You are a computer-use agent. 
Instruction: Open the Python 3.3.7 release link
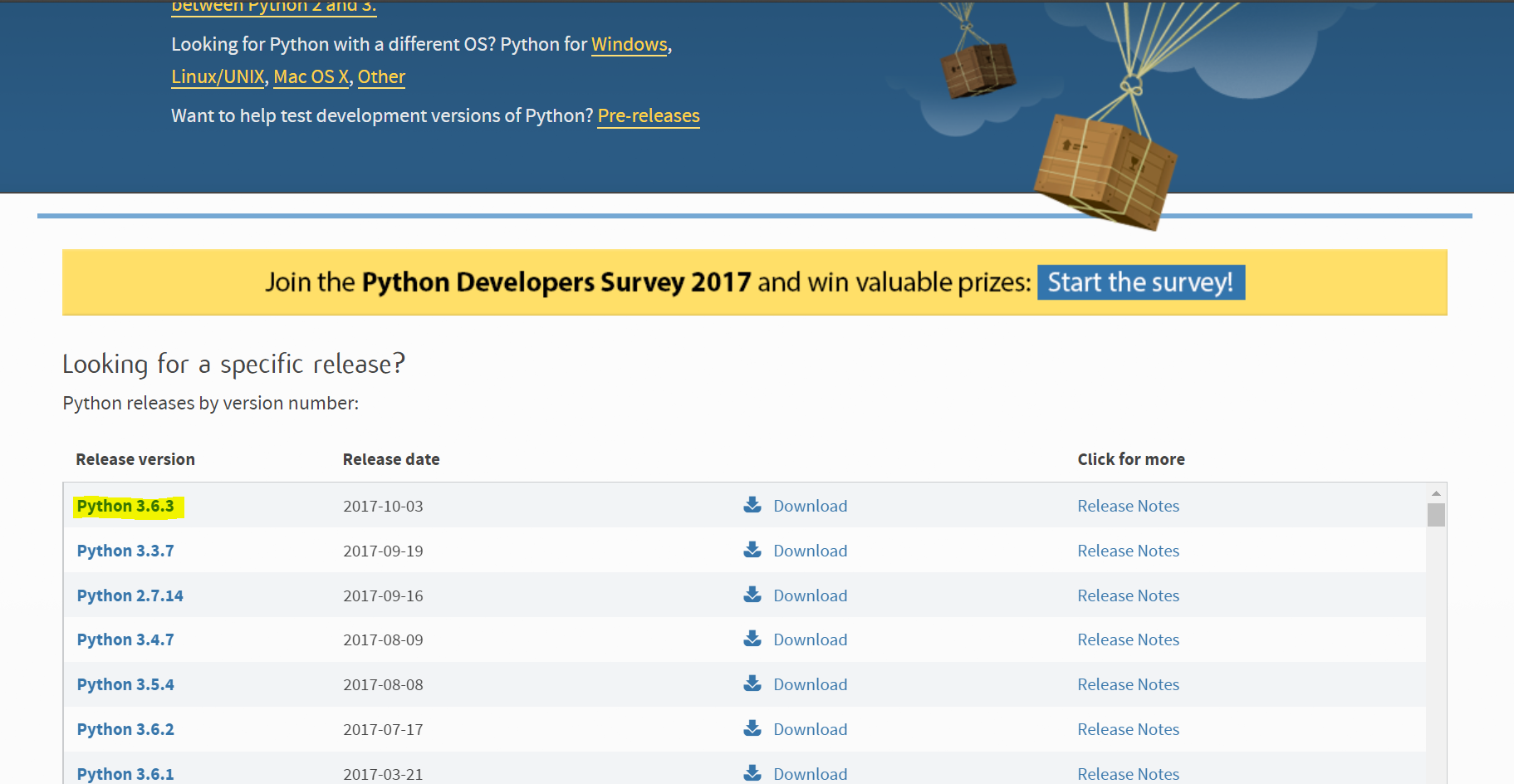[125, 551]
